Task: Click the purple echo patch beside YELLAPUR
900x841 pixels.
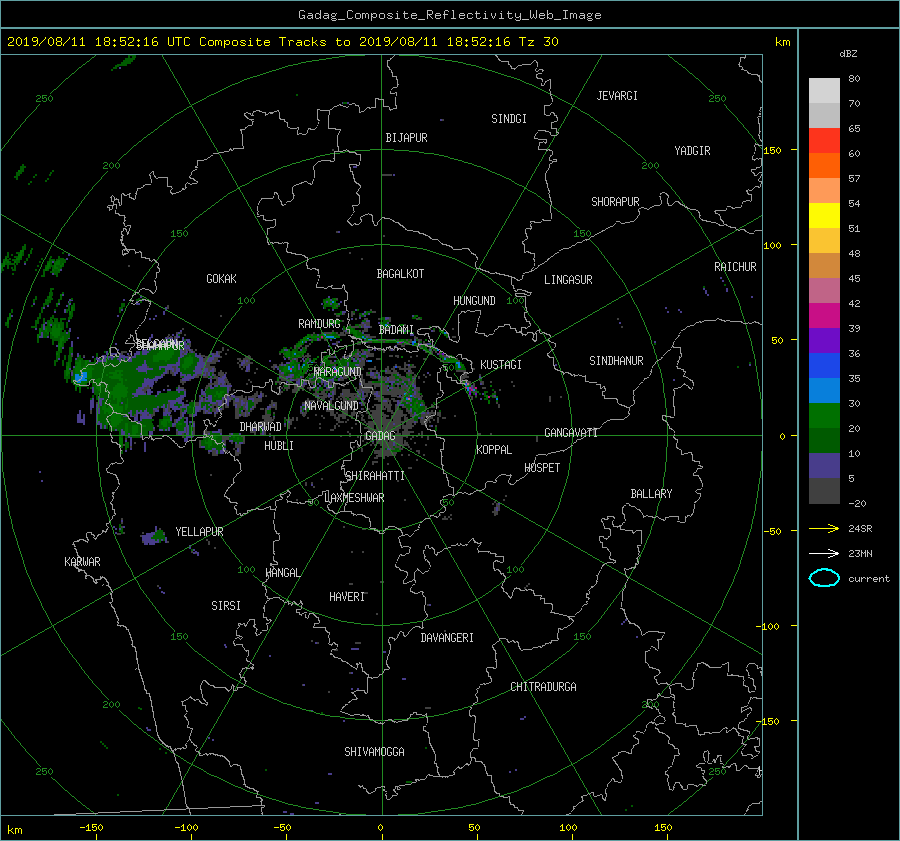Action: 154,537
